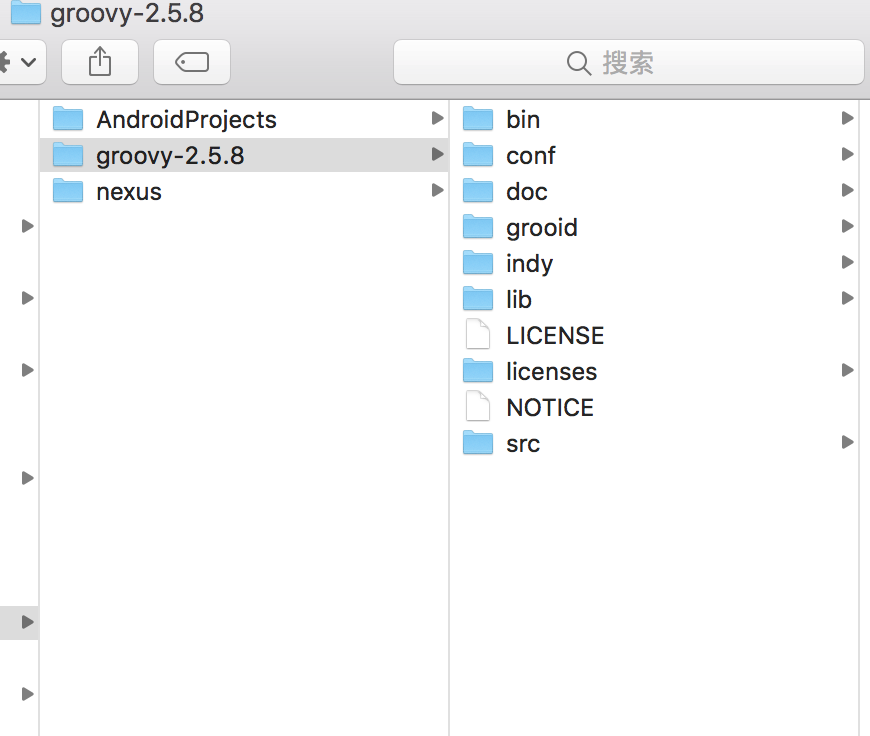The width and height of the screenshot is (870, 736).
Task: Select the LICENSE file icon
Action: 478,334
